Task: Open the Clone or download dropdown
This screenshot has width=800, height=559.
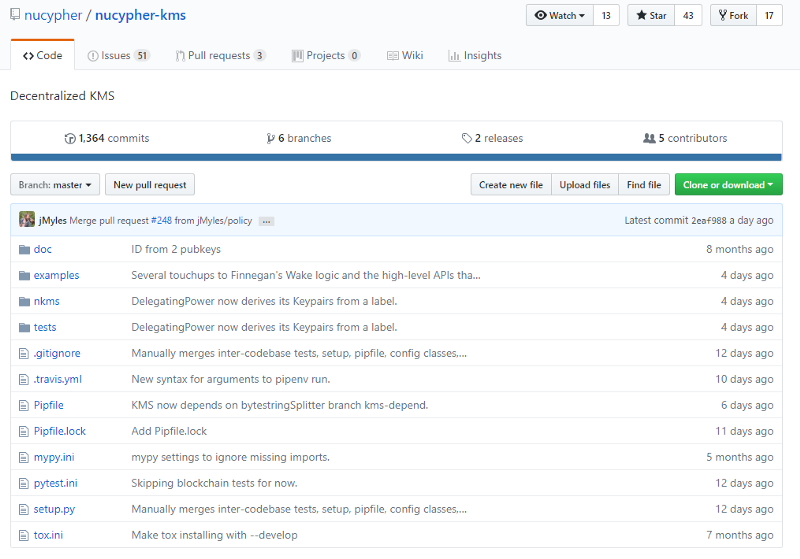Action: [x=728, y=185]
